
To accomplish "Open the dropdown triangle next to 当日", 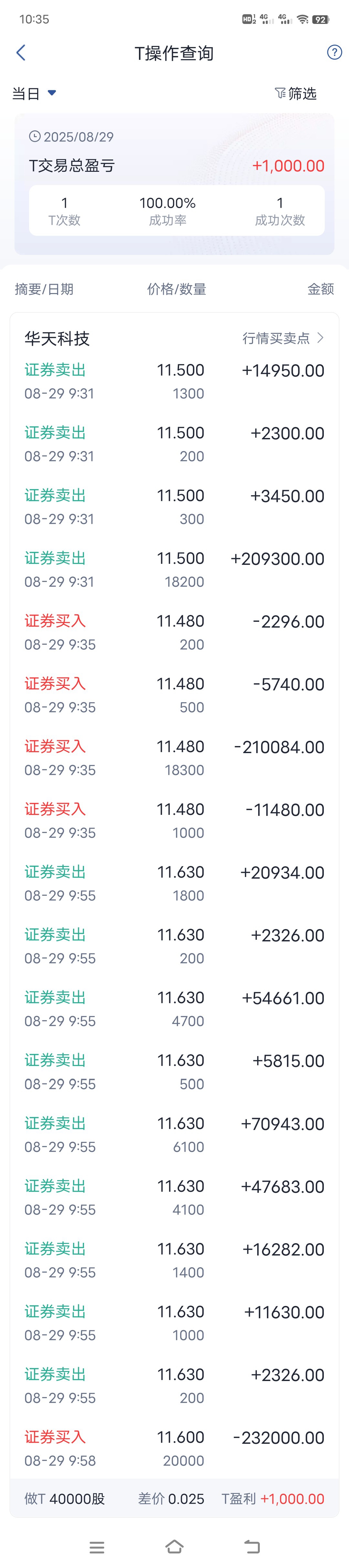I will click(x=52, y=93).
